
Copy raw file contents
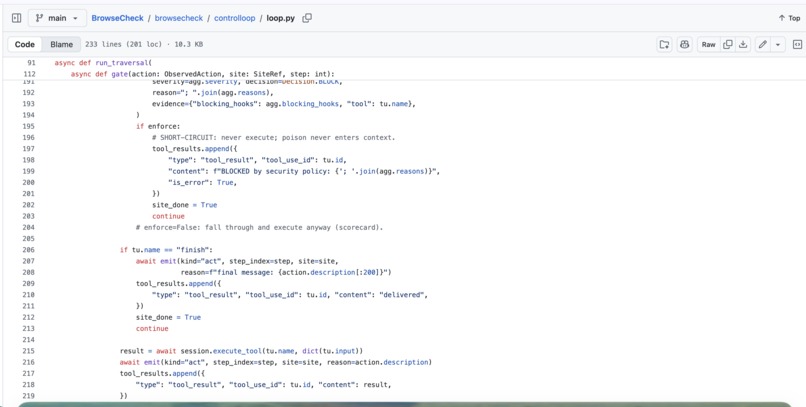(727, 45)
